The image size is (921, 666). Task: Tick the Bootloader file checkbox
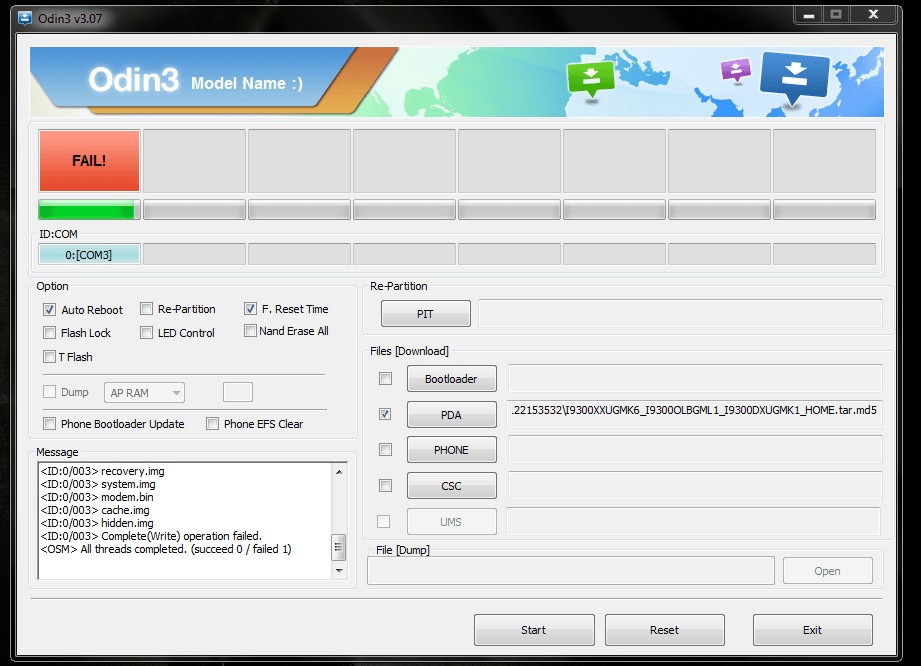(x=385, y=379)
